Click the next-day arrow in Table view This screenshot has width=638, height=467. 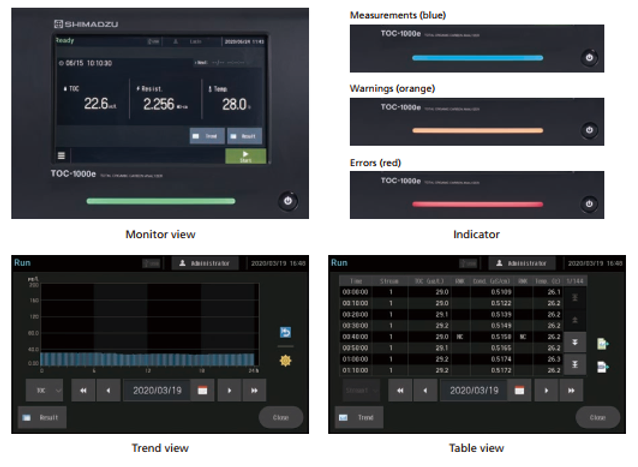[x=546, y=391]
